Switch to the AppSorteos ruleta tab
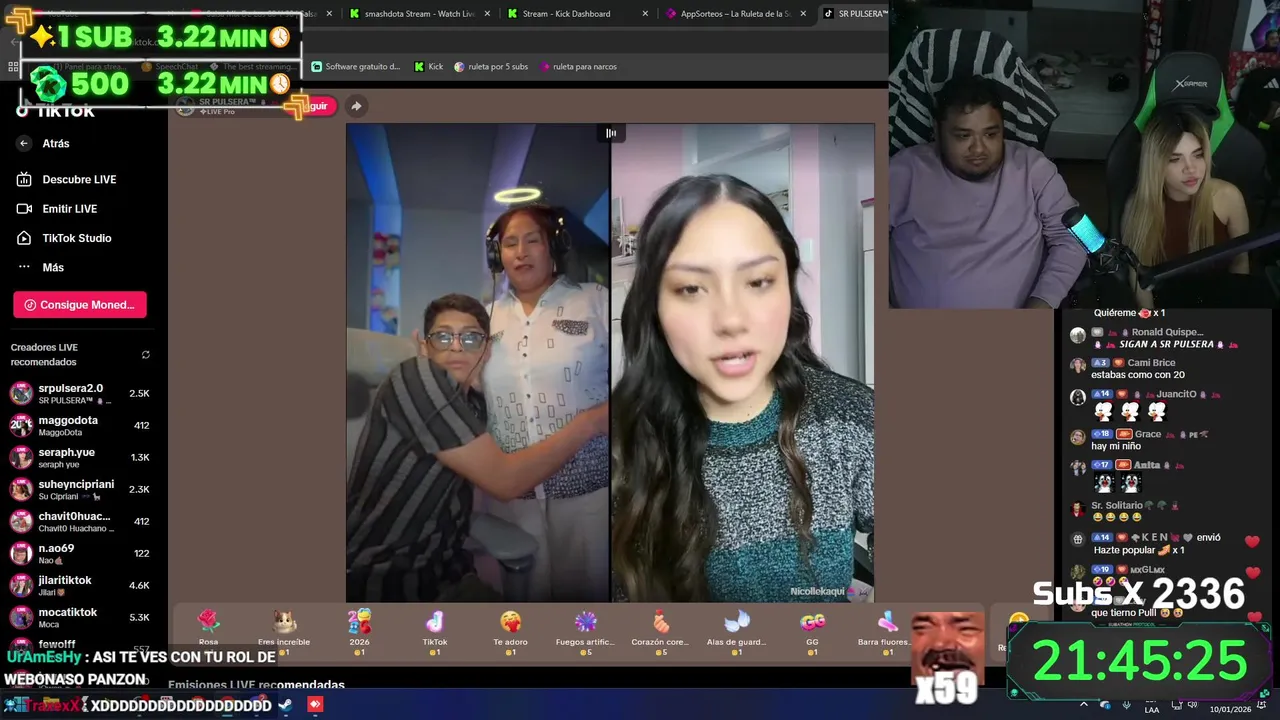The width and height of the screenshot is (1280, 720). click(735, 14)
